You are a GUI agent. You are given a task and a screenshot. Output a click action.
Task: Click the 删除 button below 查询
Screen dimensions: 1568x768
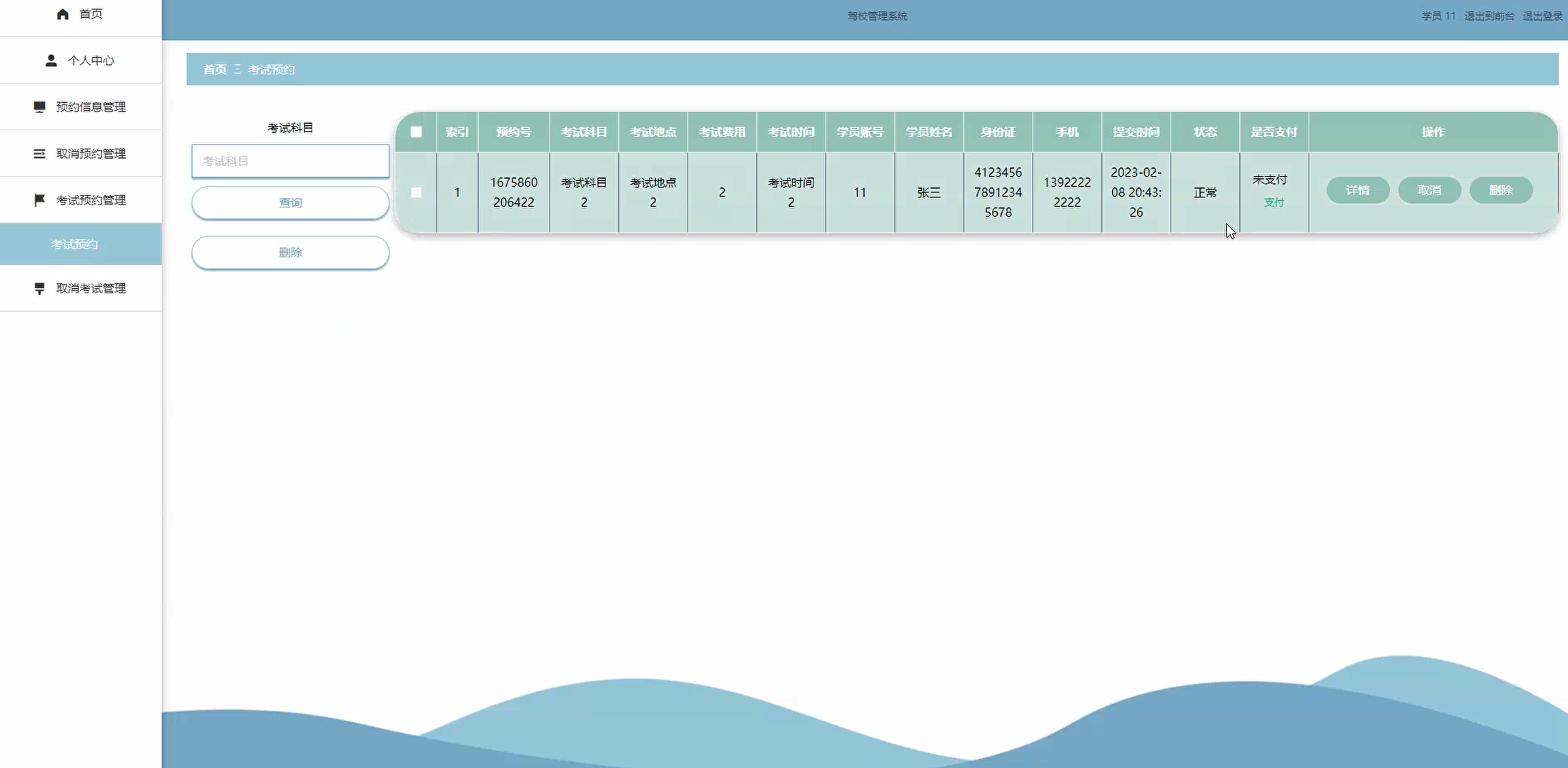[290, 252]
